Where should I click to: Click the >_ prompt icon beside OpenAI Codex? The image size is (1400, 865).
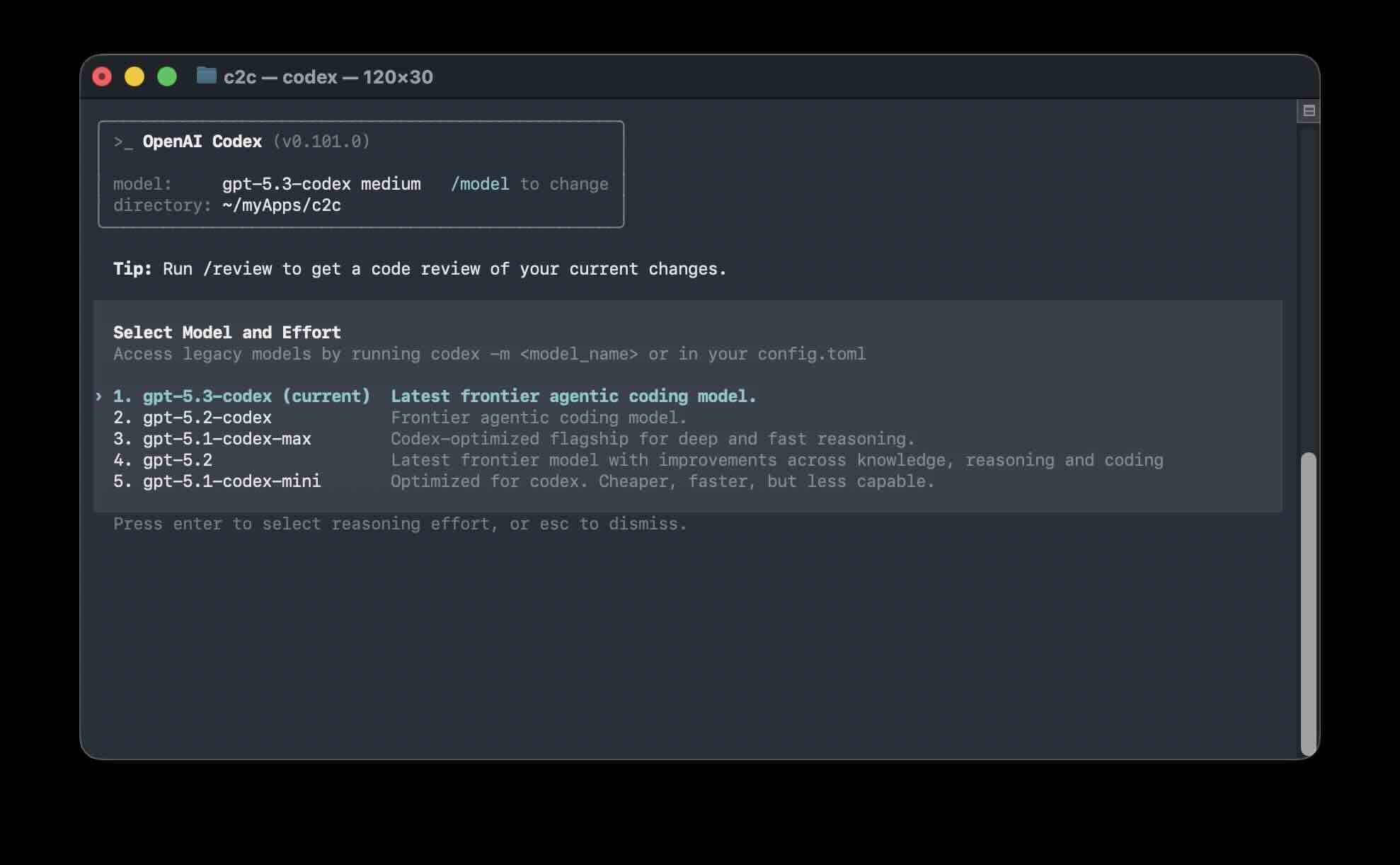tap(123, 142)
